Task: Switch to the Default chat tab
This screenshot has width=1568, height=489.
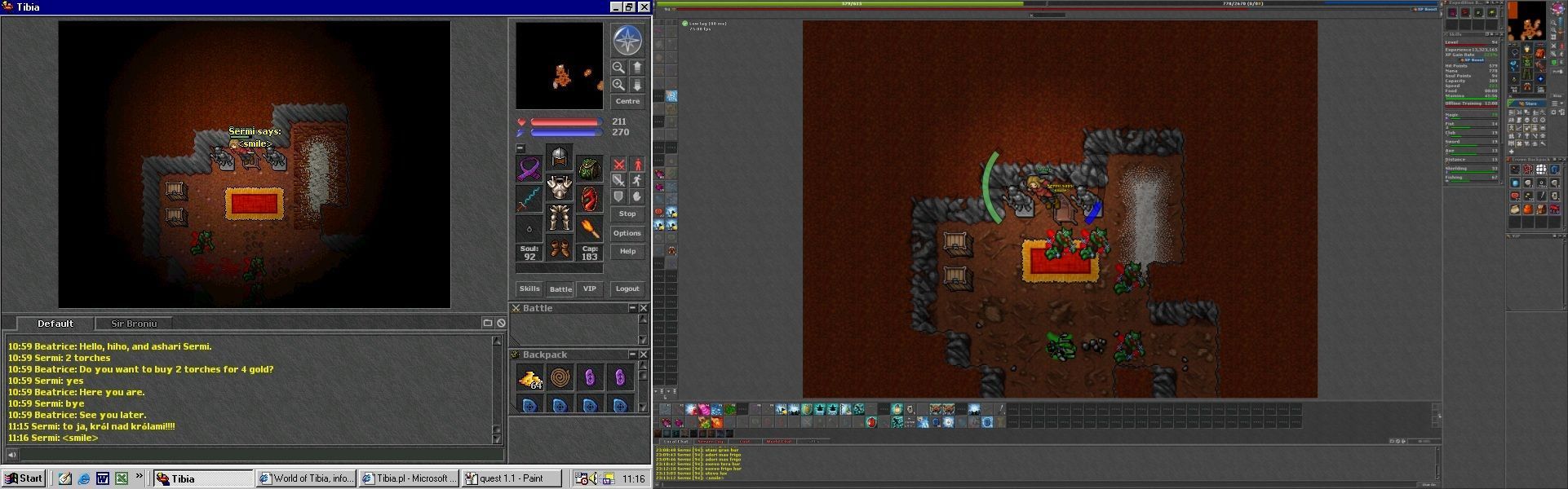Action: 55,324
